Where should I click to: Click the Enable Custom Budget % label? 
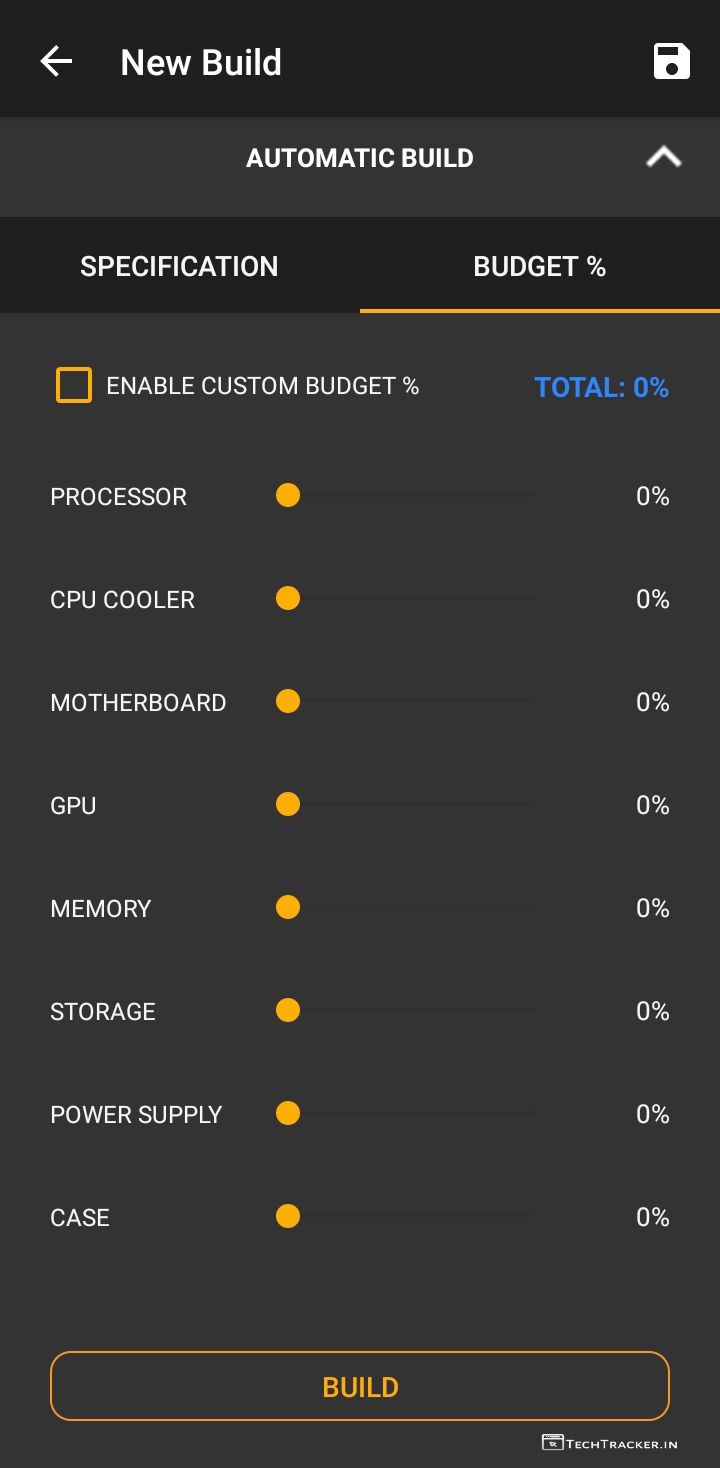pos(262,386)
